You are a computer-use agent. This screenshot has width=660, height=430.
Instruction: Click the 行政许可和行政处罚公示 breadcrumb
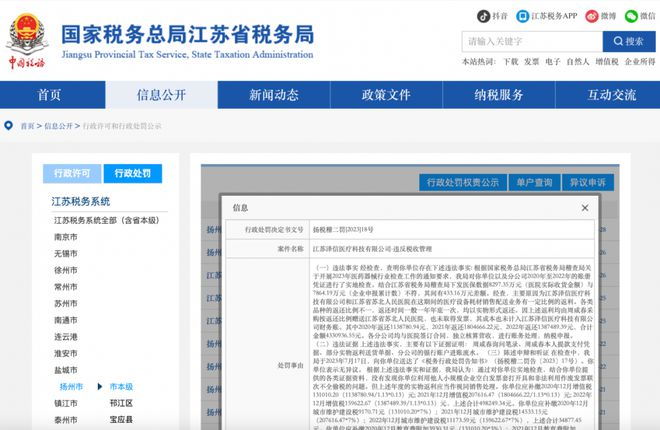tap(122, 126)
